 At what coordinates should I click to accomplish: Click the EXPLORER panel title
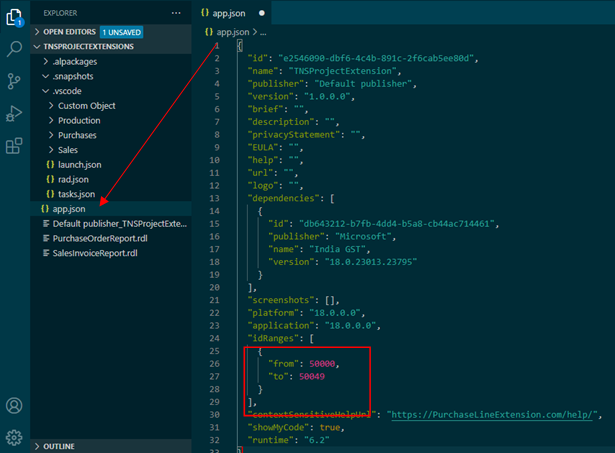coord(60,13)
